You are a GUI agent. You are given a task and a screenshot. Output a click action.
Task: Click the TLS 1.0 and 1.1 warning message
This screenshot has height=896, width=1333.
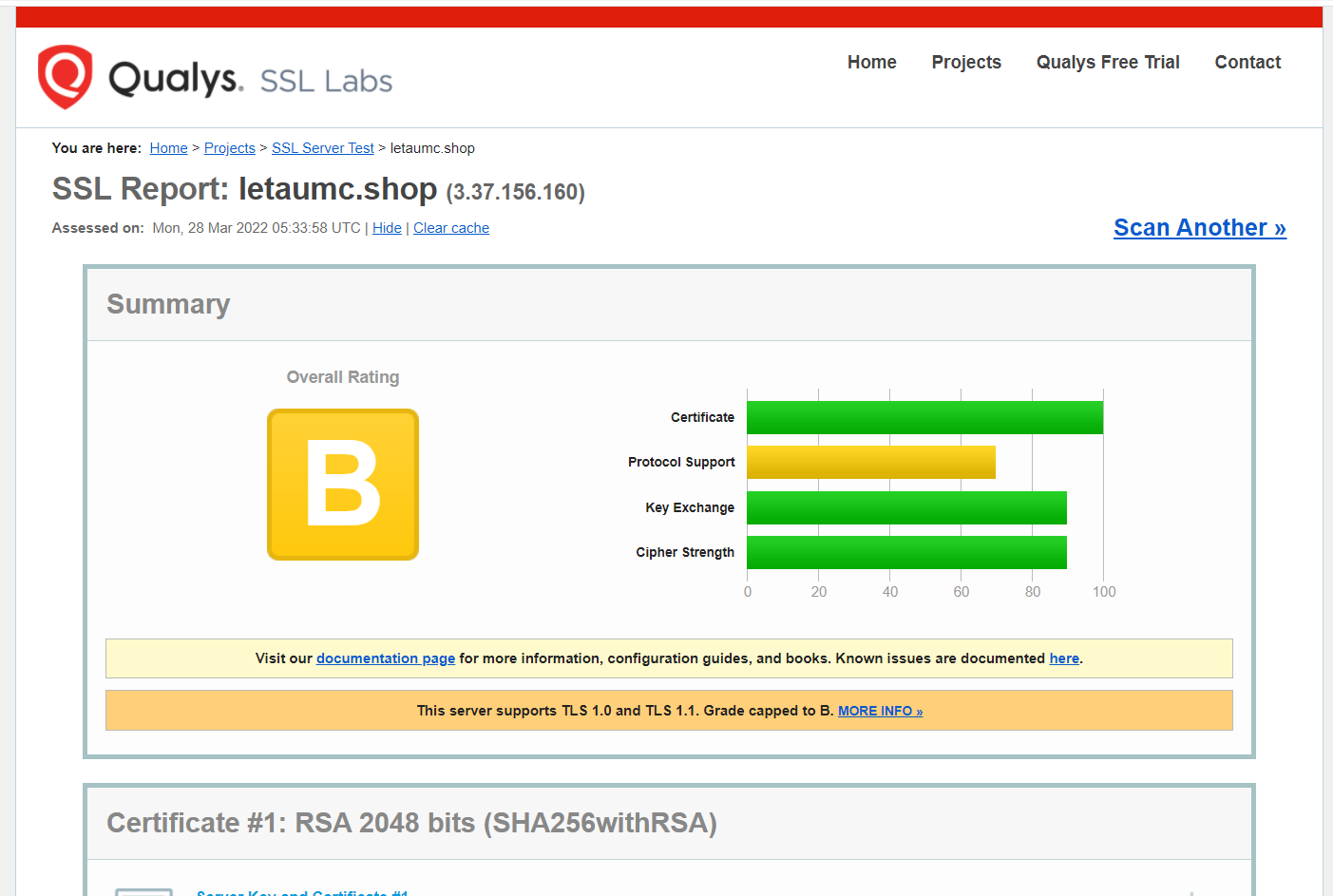pos(669,711)
